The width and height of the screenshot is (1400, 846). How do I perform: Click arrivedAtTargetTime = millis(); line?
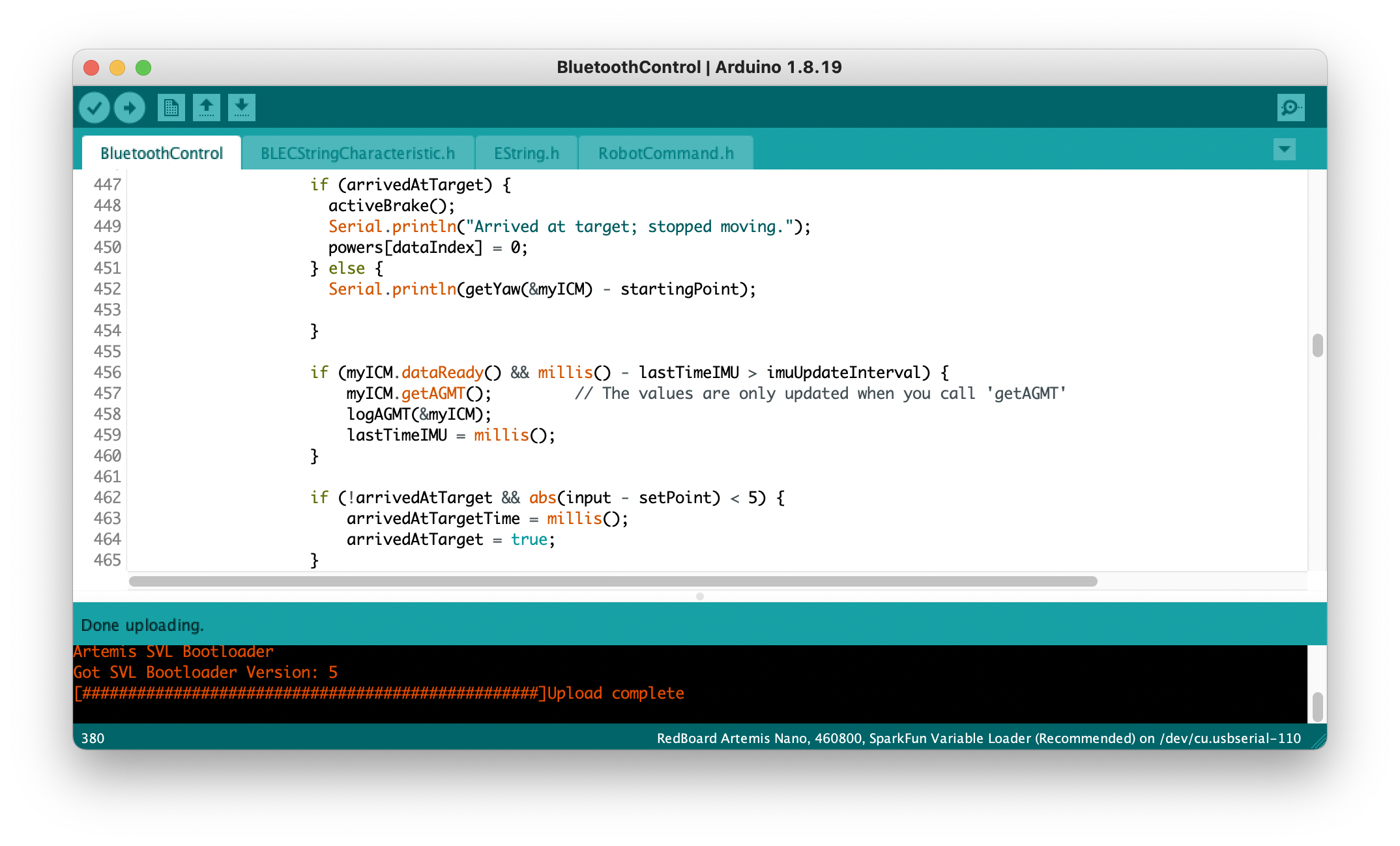(x=487, y=519)
